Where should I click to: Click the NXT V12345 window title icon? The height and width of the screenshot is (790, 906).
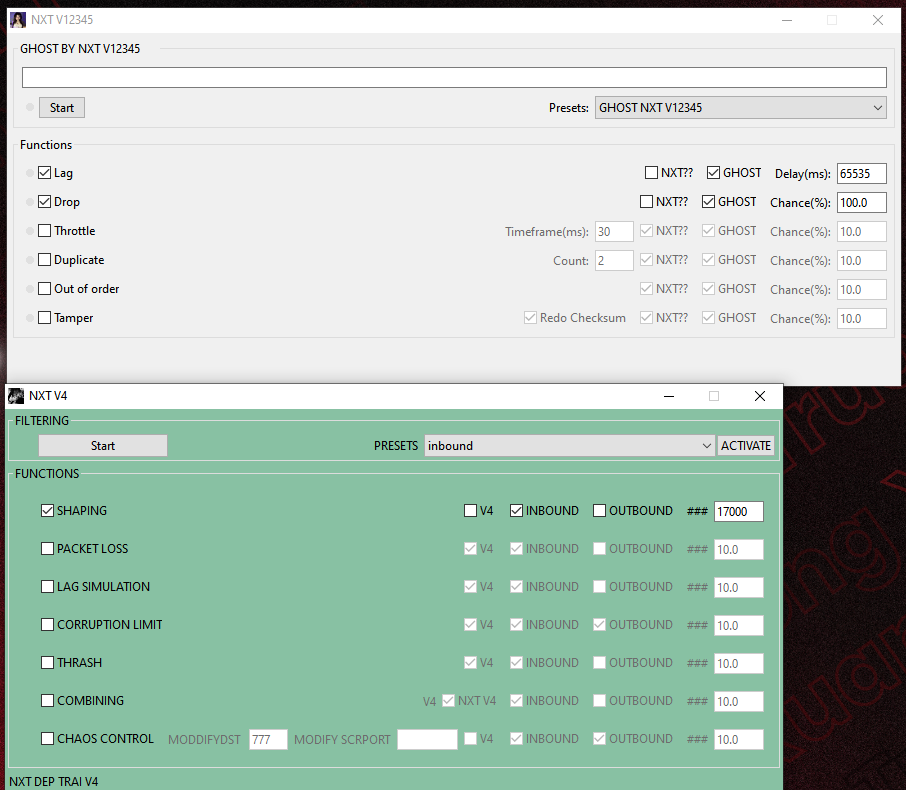tap(18, 20)
